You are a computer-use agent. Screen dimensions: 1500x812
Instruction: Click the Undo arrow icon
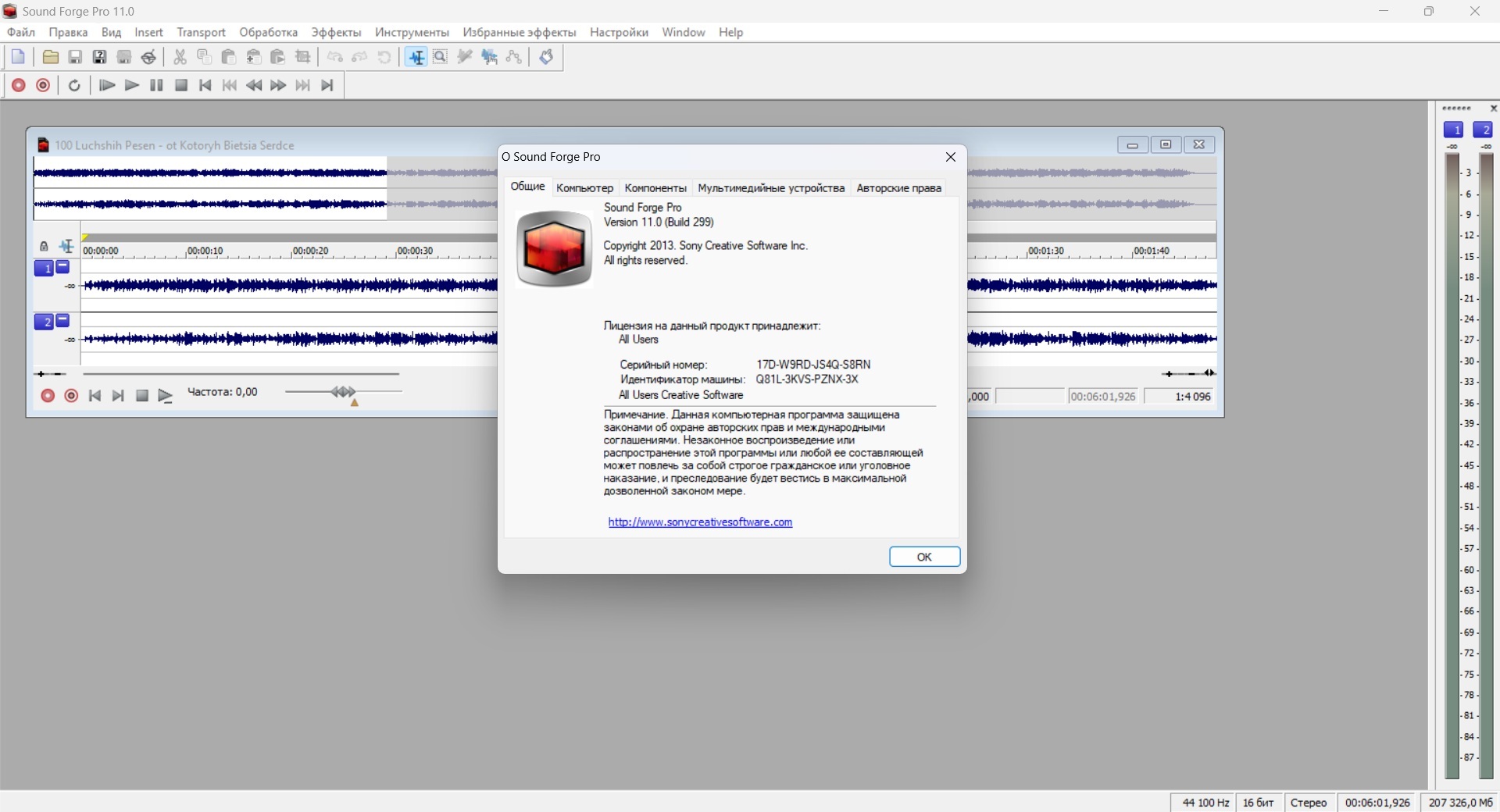335,57
